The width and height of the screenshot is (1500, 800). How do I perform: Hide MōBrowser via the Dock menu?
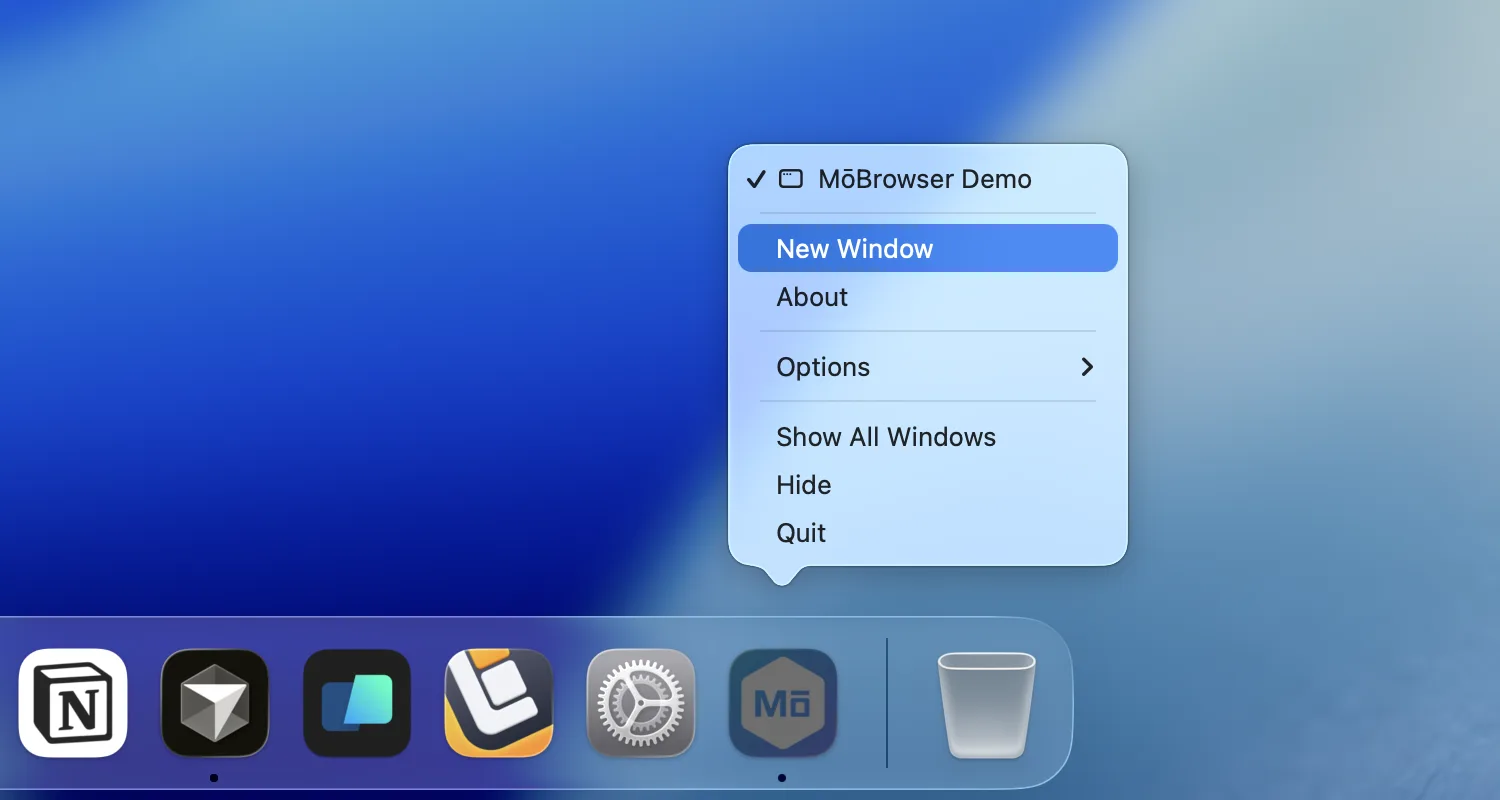803,485
